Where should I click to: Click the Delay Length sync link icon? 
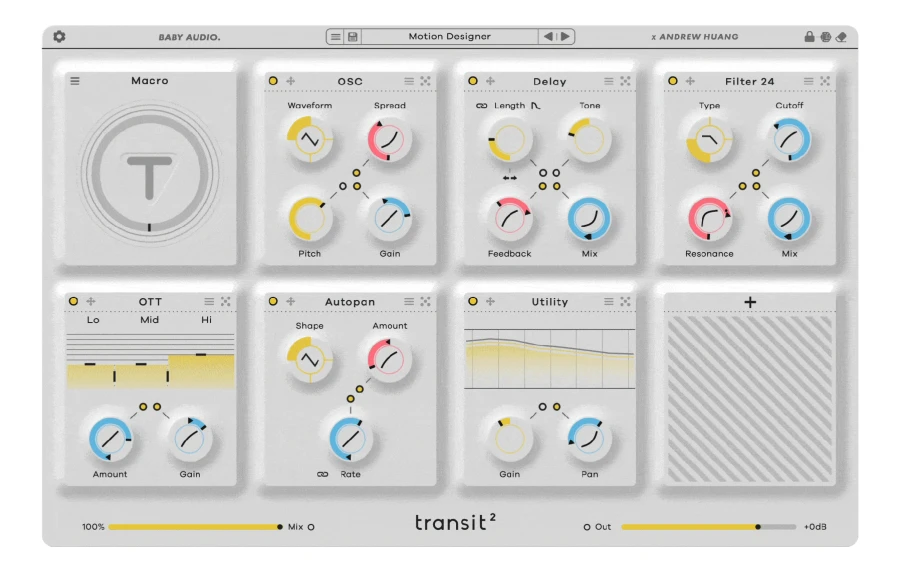tap(482, 106)
